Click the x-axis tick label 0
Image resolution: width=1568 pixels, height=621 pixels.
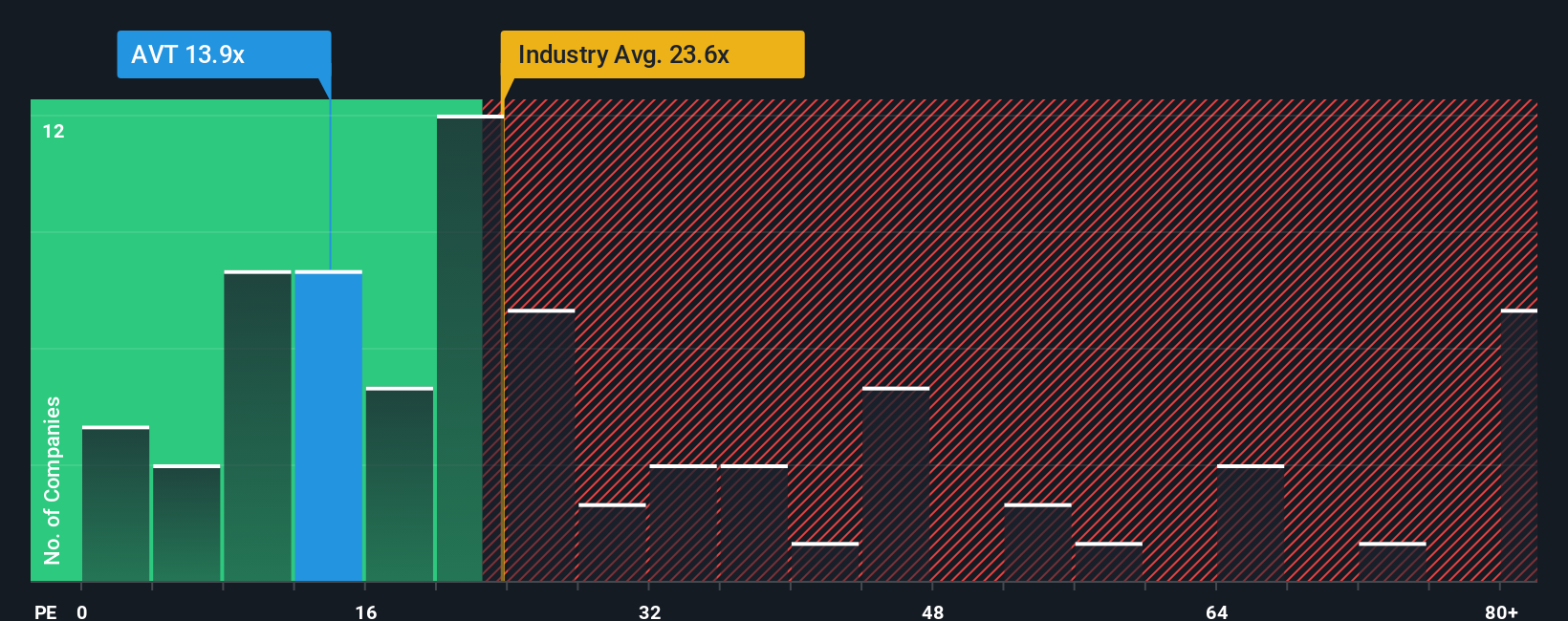pyautogui.click(x=82, y=611)
